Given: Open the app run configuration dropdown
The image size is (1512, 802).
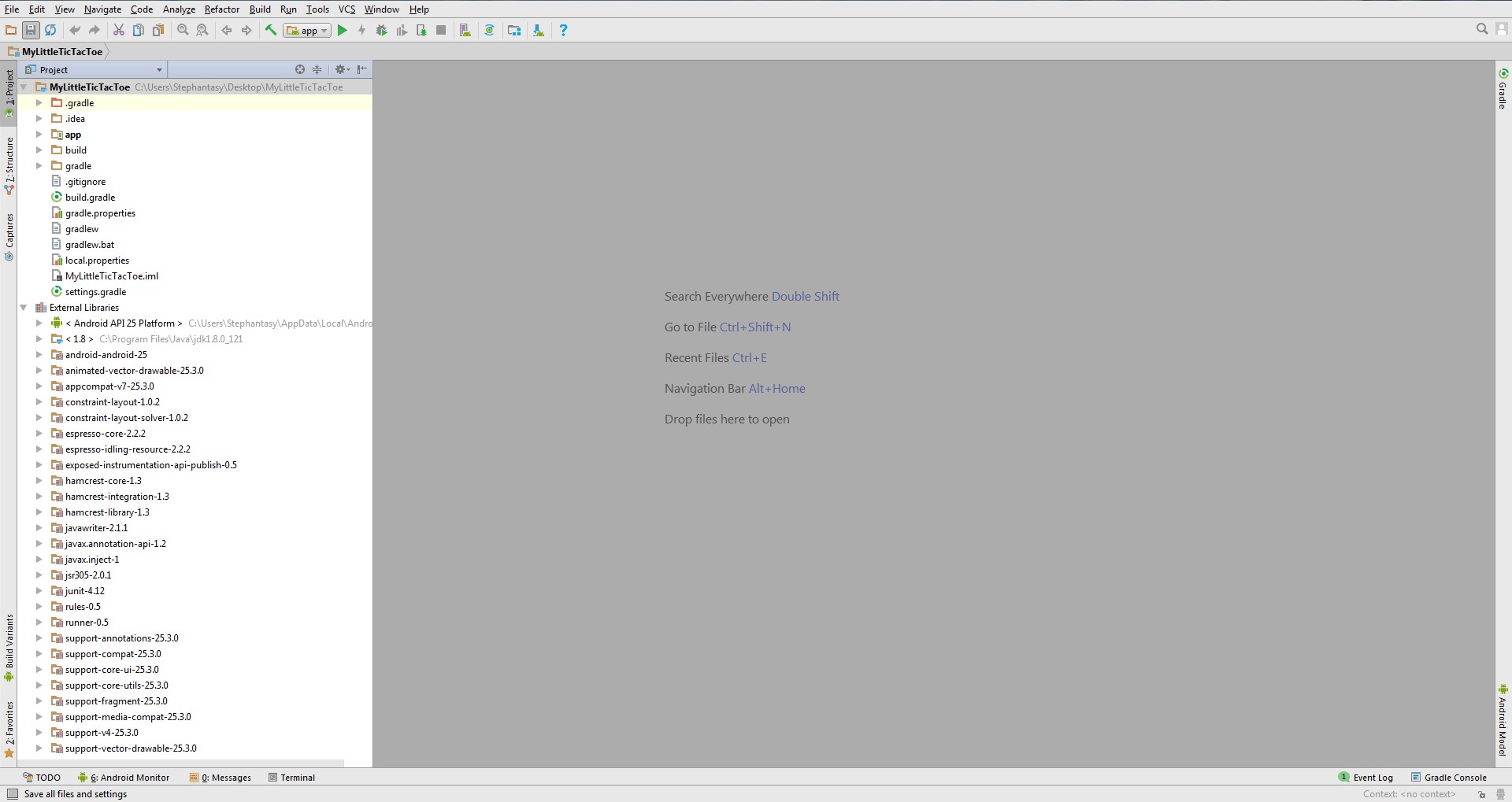Looking at the screenshot, I should point(308,31).
